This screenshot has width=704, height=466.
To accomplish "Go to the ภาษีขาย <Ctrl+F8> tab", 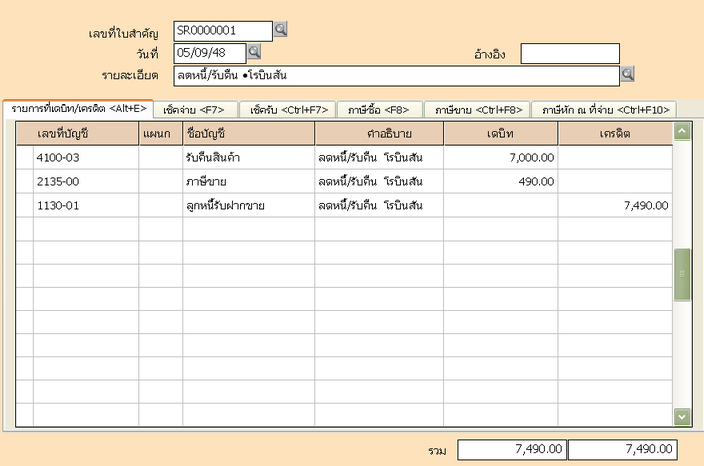I will tap(475, 109).
